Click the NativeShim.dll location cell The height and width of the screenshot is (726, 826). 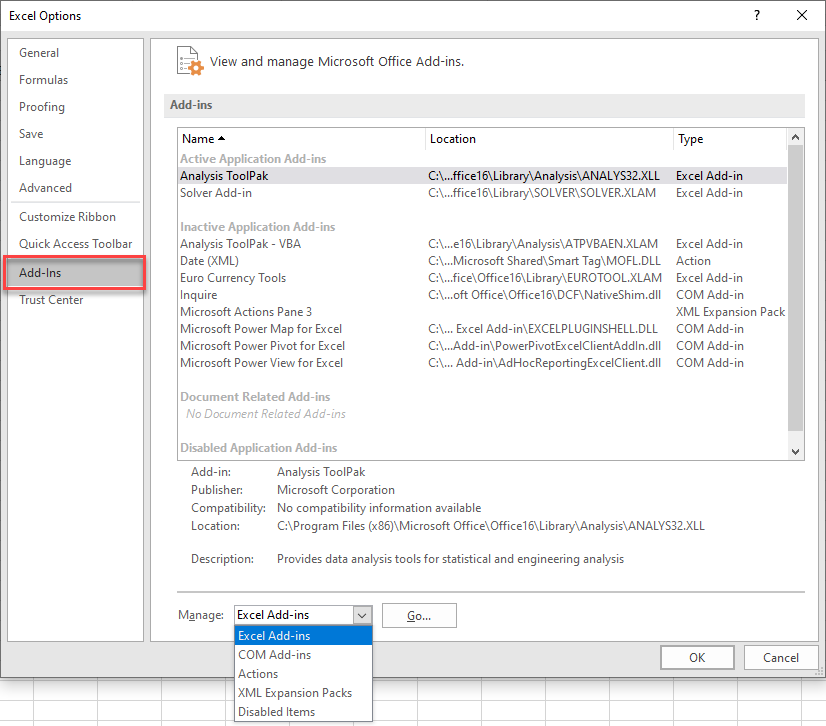[x=544, y=295]
